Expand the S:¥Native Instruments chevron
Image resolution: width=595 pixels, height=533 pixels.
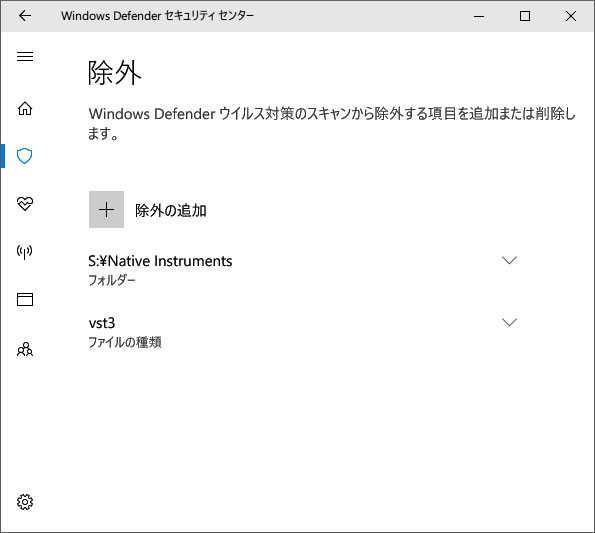point(509,260)
